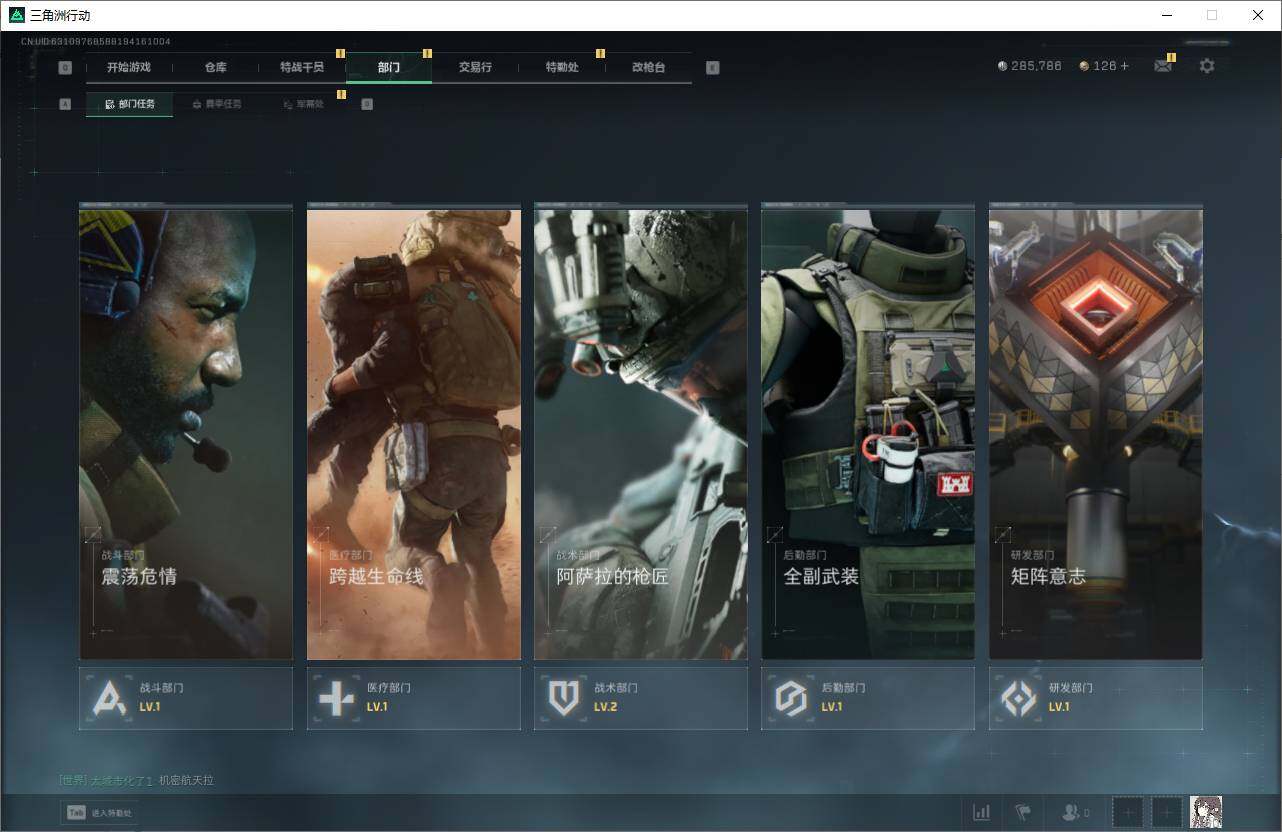
Task: Open the 交易行 trading tab
Action: 475,67
